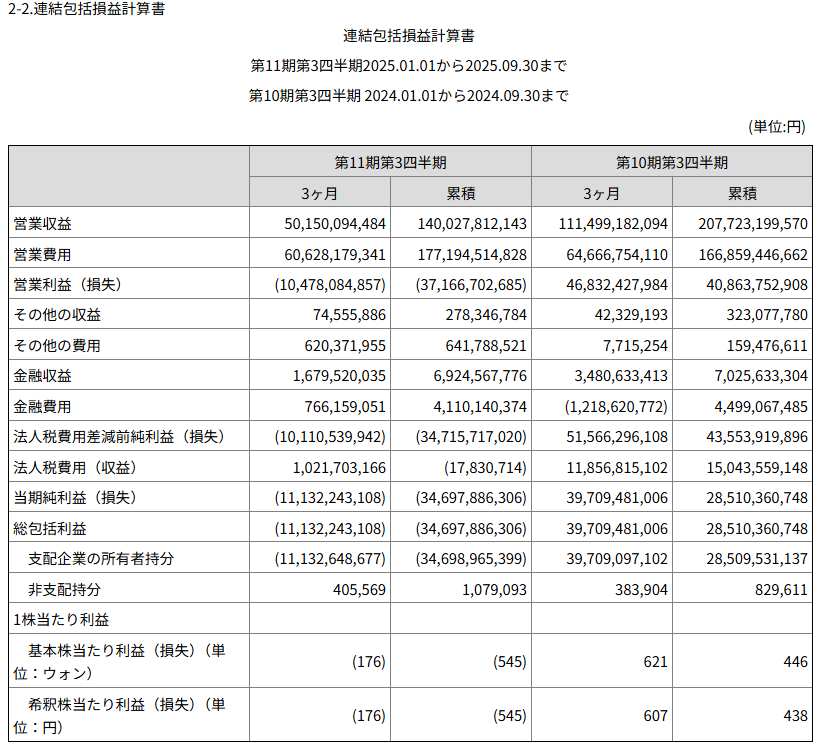Click the 金融収益 row label
825x753 pixels.
[43, 376]
